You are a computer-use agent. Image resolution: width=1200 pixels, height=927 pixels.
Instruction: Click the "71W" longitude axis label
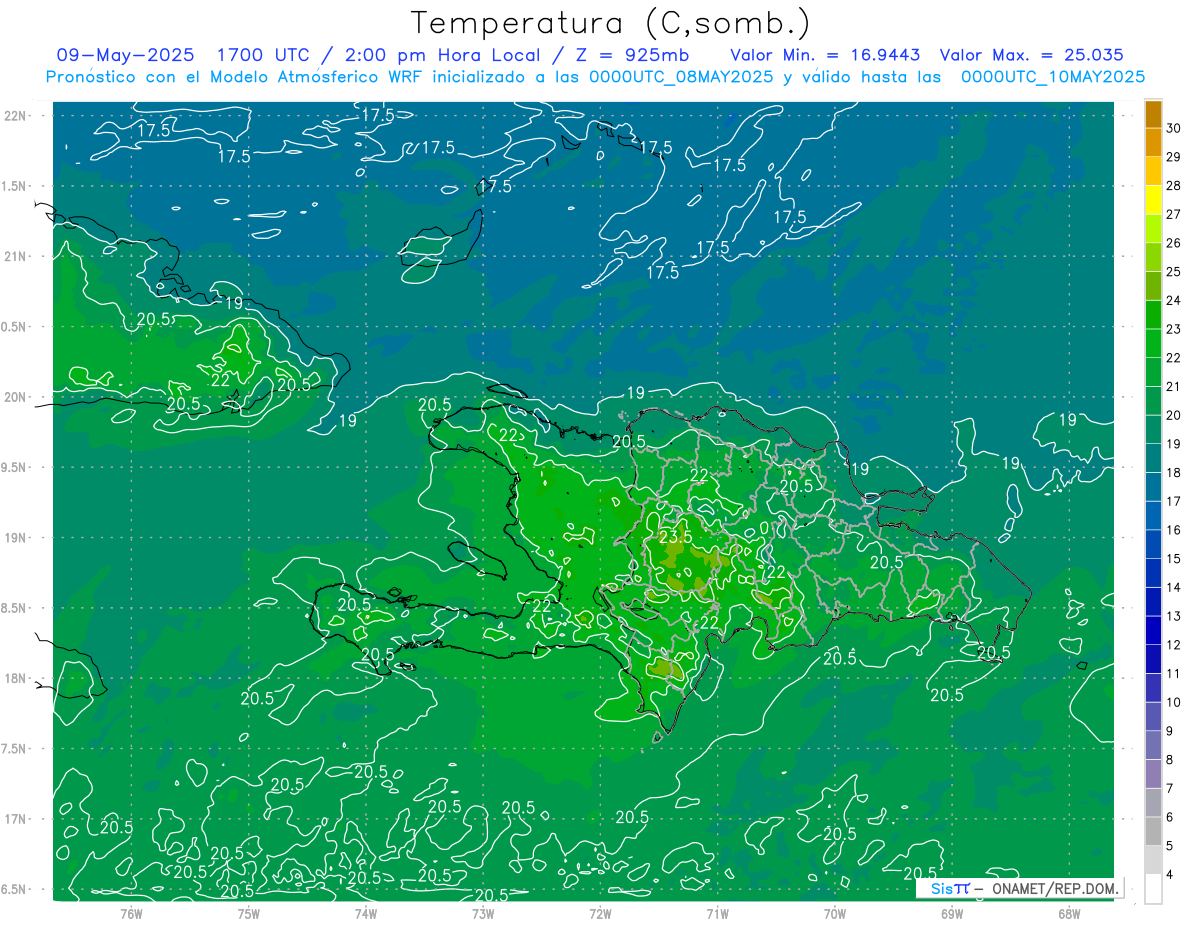tap(717, 913)
